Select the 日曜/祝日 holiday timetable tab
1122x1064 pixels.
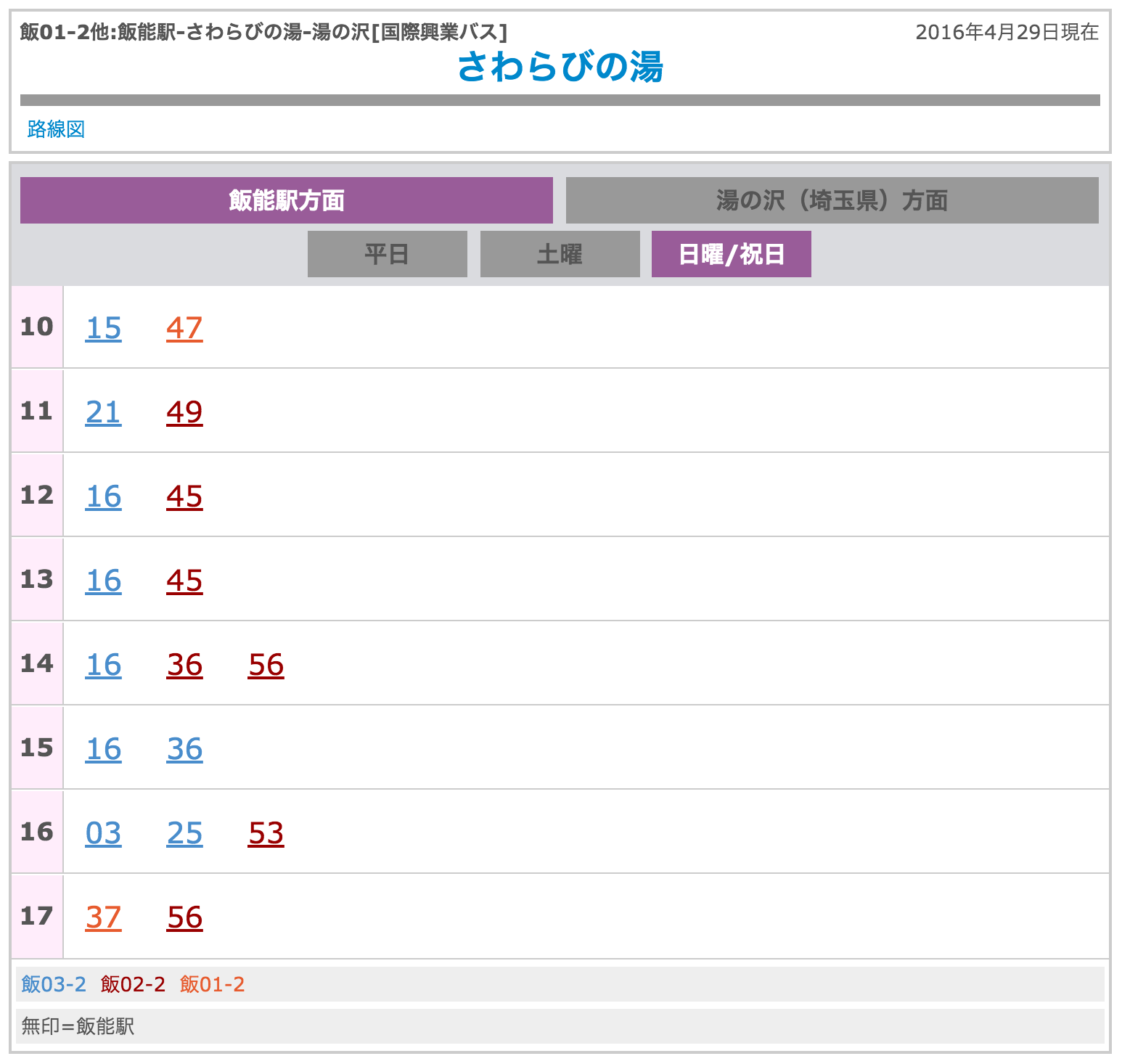731,254
